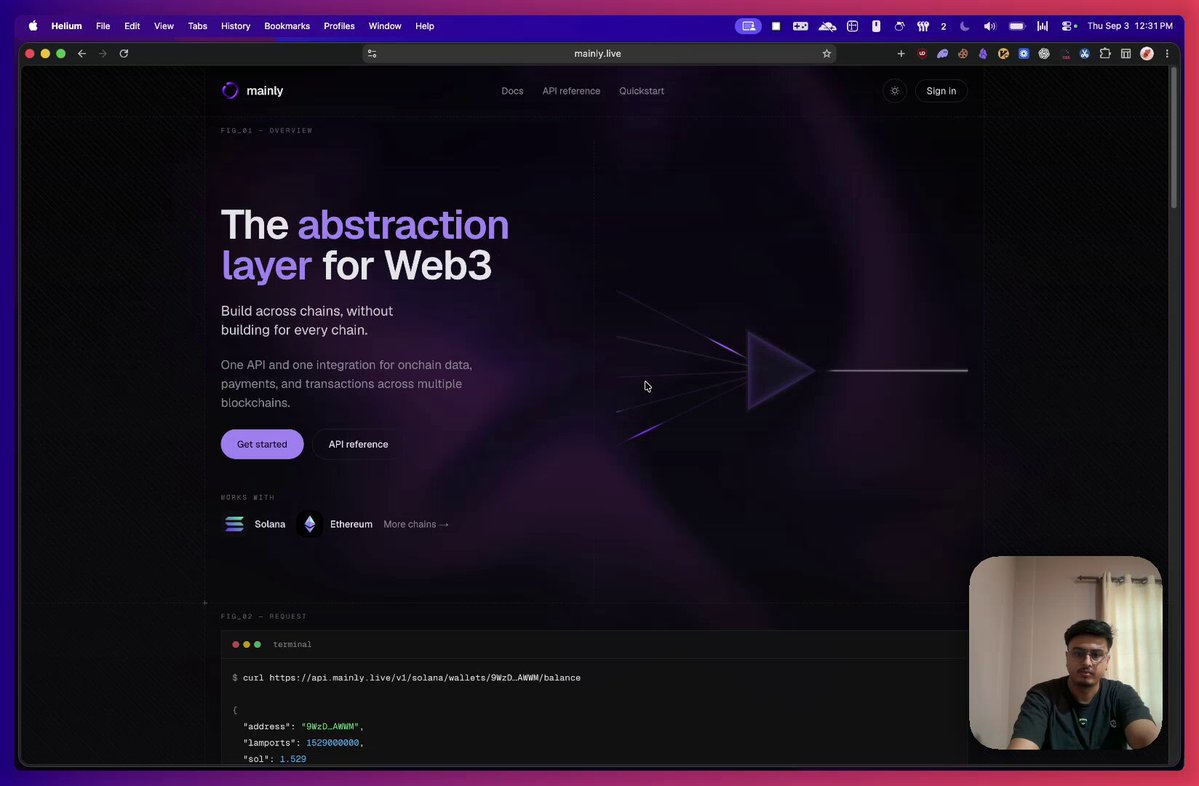1199x786 pixels.
Task: Open the Helium app menu
Action: click(x=67, y=26)
